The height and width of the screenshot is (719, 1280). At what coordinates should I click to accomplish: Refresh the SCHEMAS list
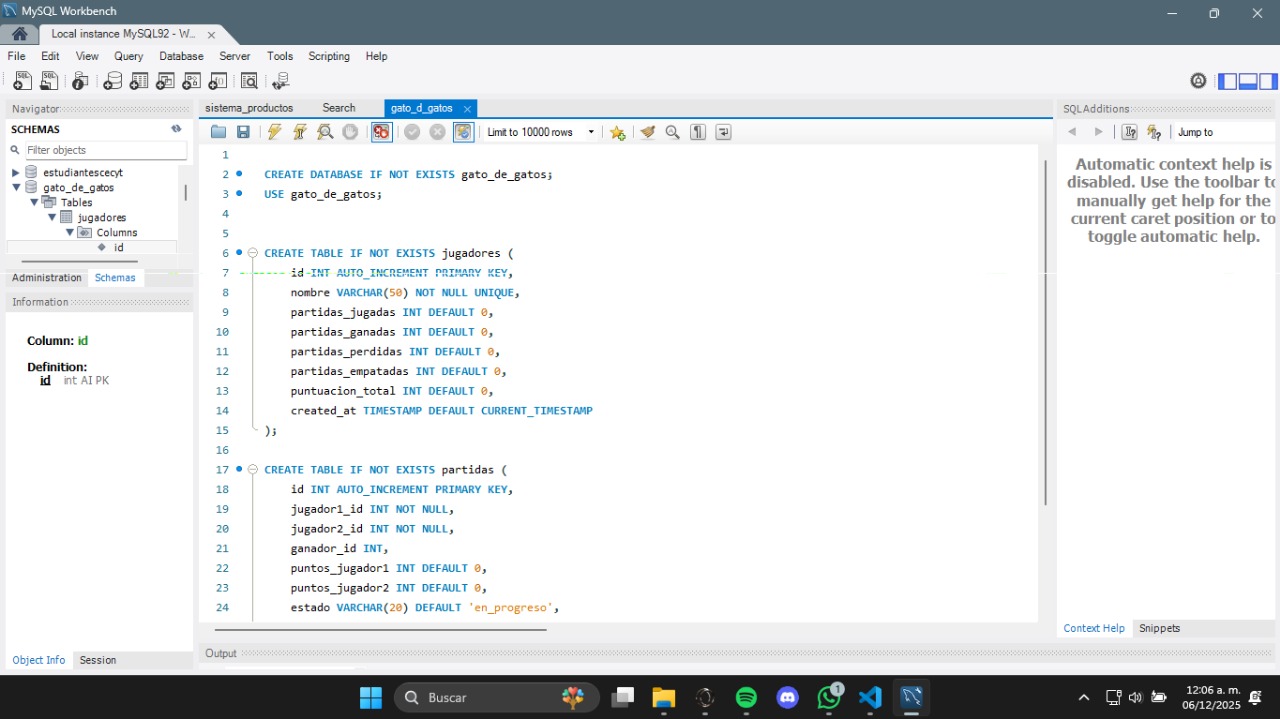176,129
